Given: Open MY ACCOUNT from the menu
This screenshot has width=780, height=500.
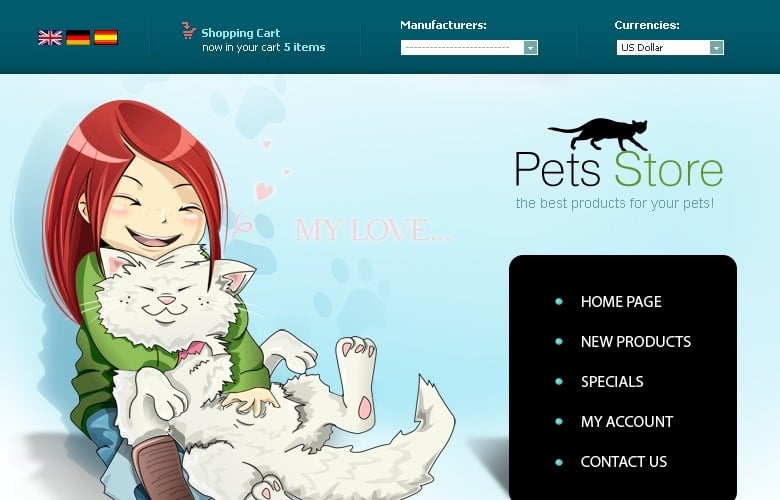Looking at the screenshot, I should [x=627, y=422].
